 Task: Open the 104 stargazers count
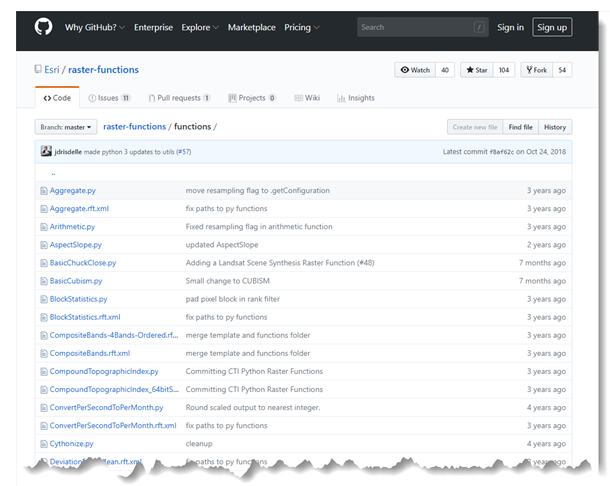(504, 70)
